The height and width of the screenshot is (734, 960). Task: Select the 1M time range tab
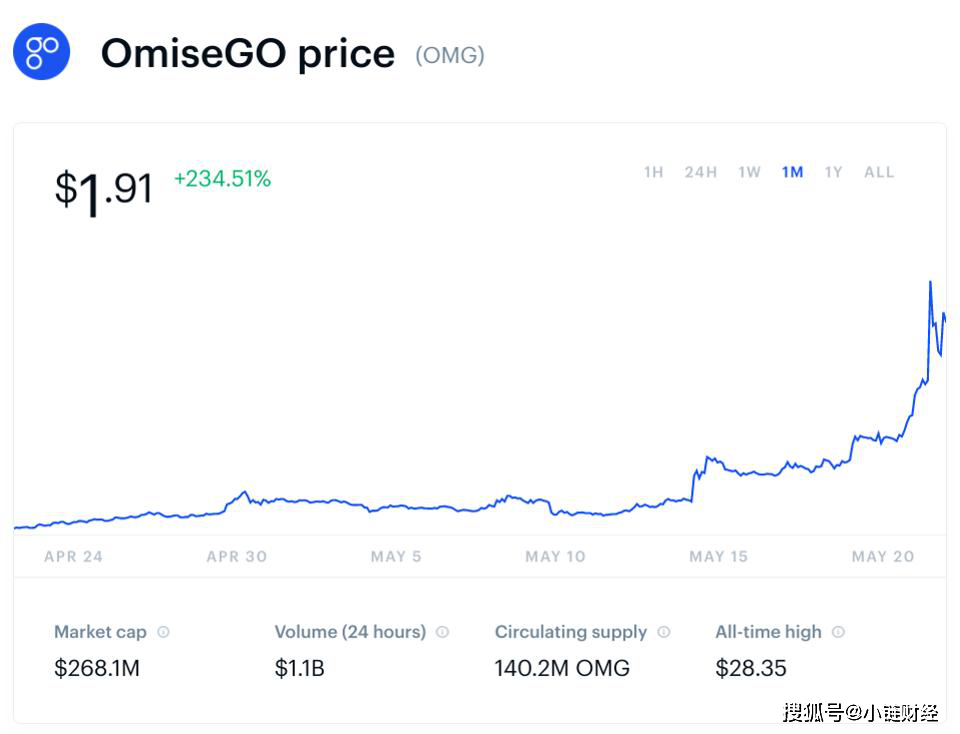pyautogui.click(x=792, y=172)
